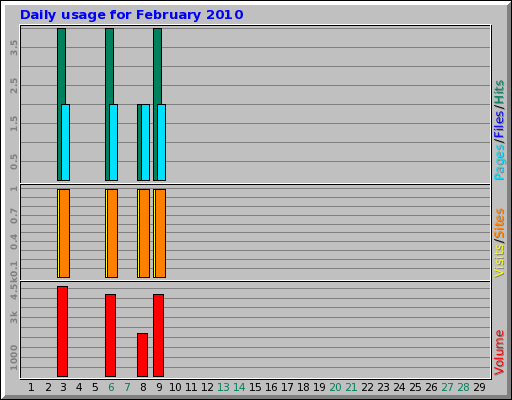This screenshot has width=512, height=400.
Task: Click the '3k' value on the y-axis
Action: [14, 317]
